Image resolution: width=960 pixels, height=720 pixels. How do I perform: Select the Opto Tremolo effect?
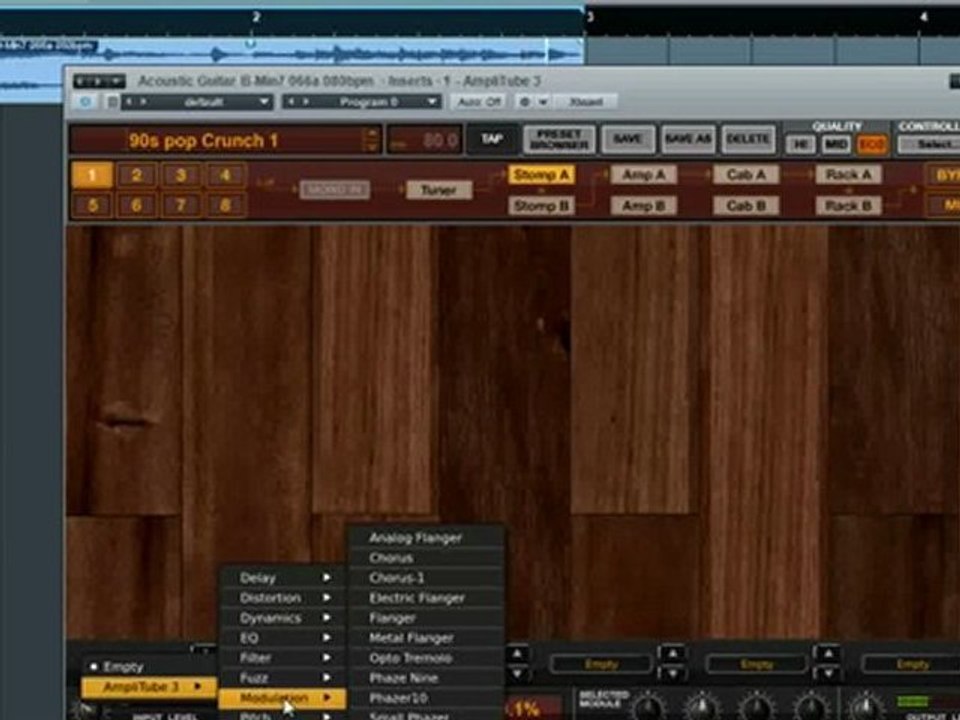[x=427, y=658]
